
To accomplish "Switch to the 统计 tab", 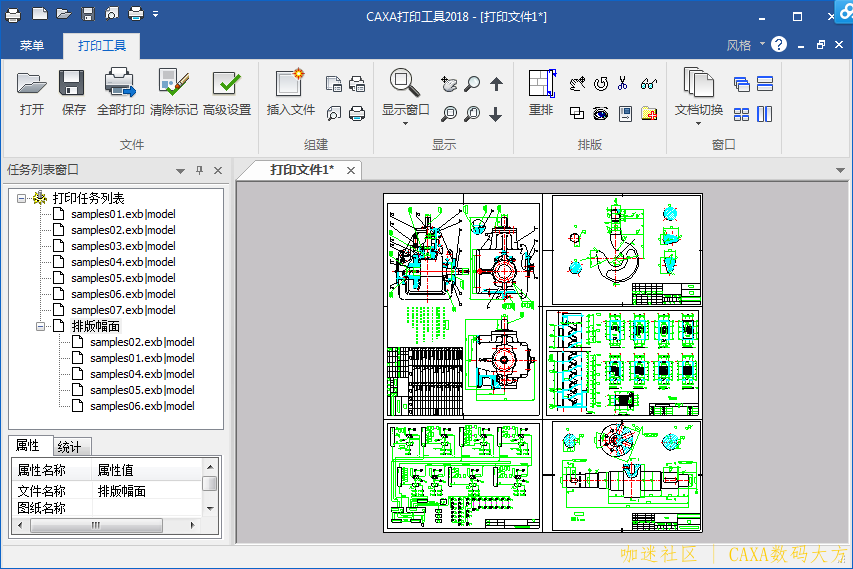I will pos(70,447).
